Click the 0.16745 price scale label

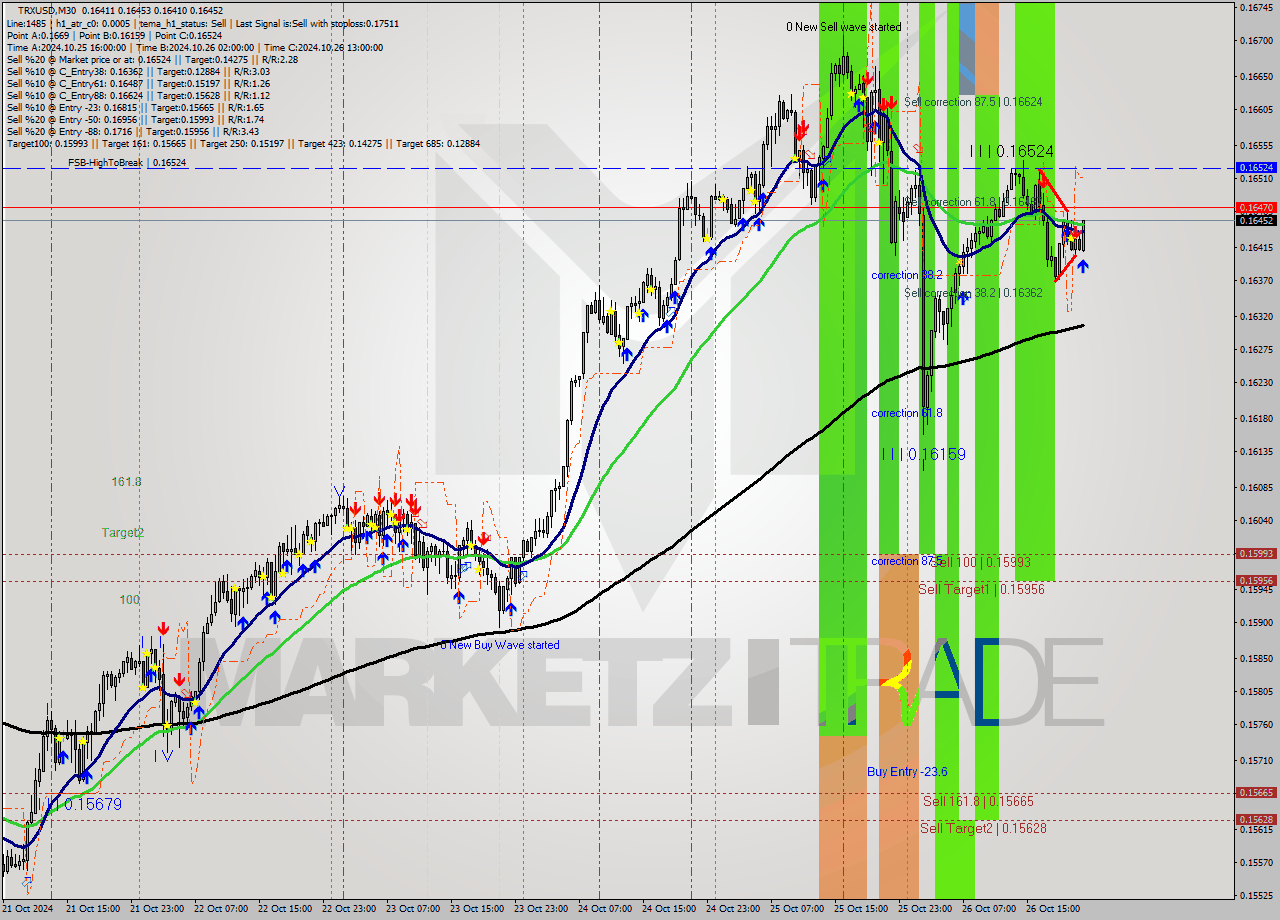tap(1256, 7)
